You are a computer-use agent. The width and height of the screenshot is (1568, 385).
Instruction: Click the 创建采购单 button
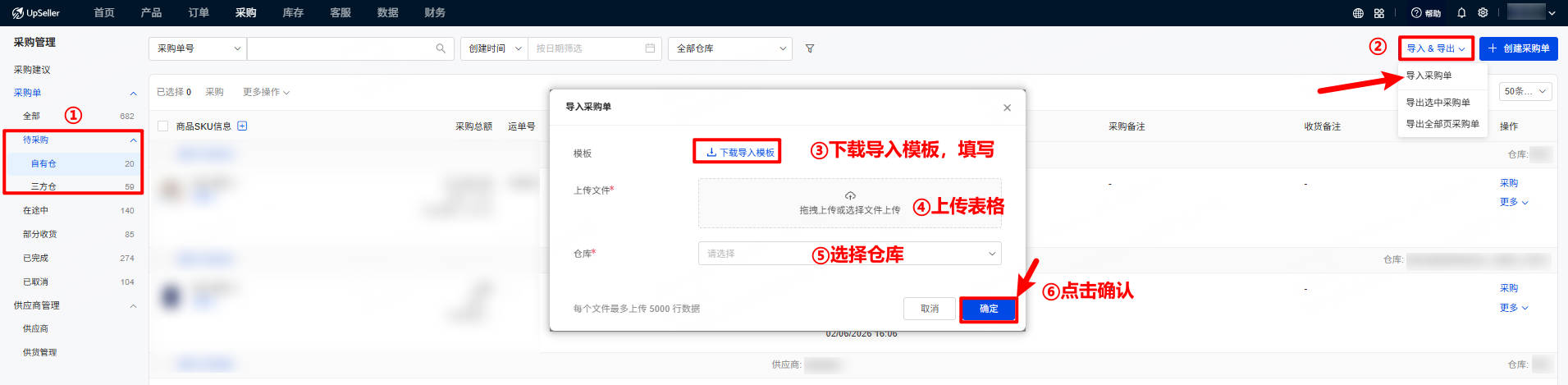tap(1518, 48)
